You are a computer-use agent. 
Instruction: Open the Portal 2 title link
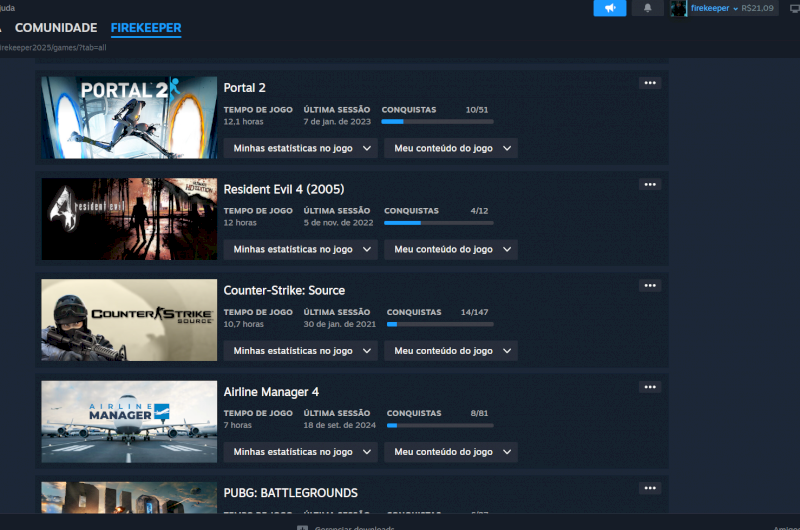pos(244,88)
